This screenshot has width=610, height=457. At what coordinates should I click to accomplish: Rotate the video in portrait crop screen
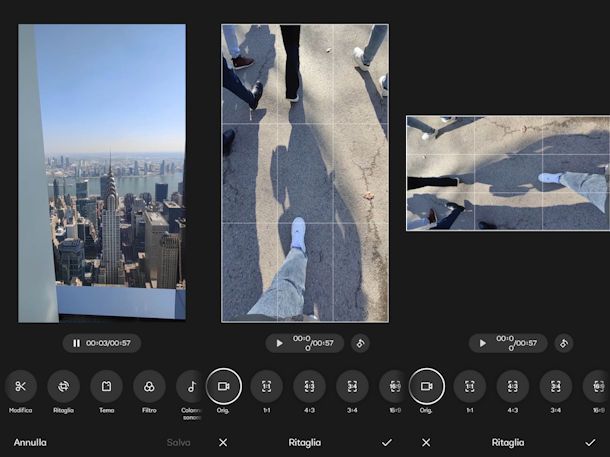click(361, 343)
